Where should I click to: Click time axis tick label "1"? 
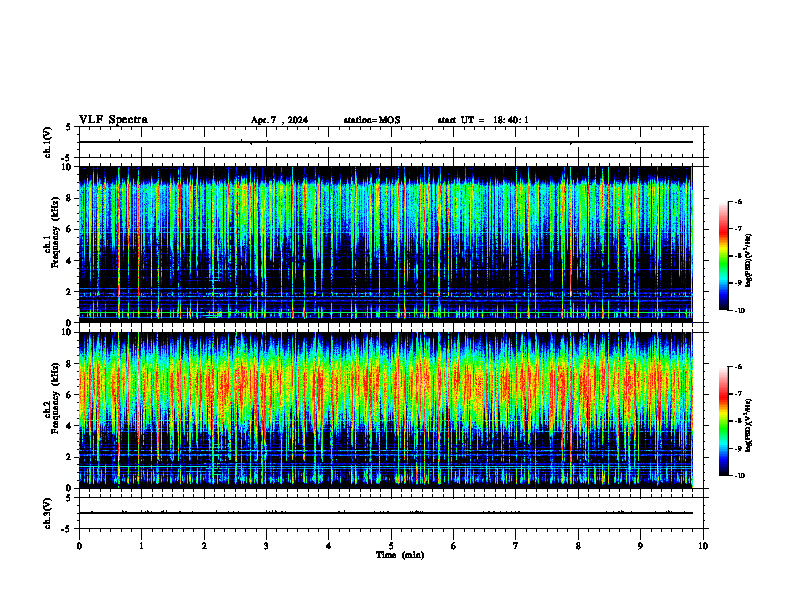tap(141, 546)
